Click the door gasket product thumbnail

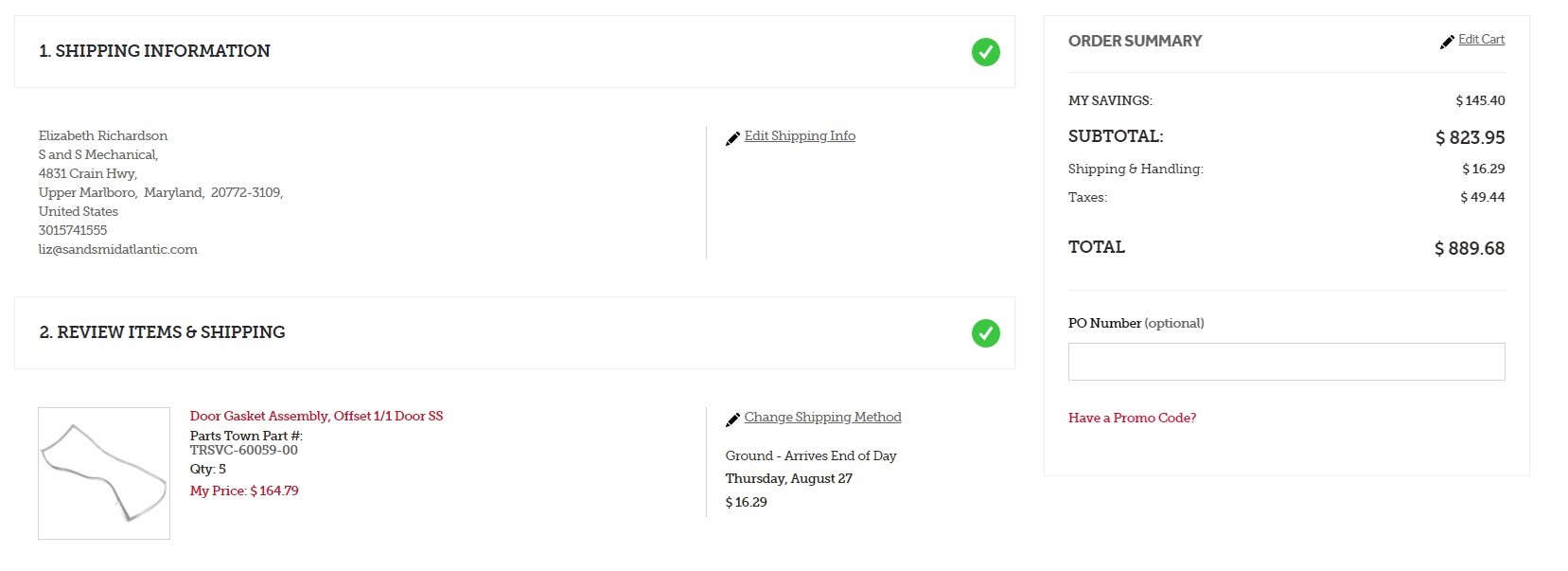(104, 473)
